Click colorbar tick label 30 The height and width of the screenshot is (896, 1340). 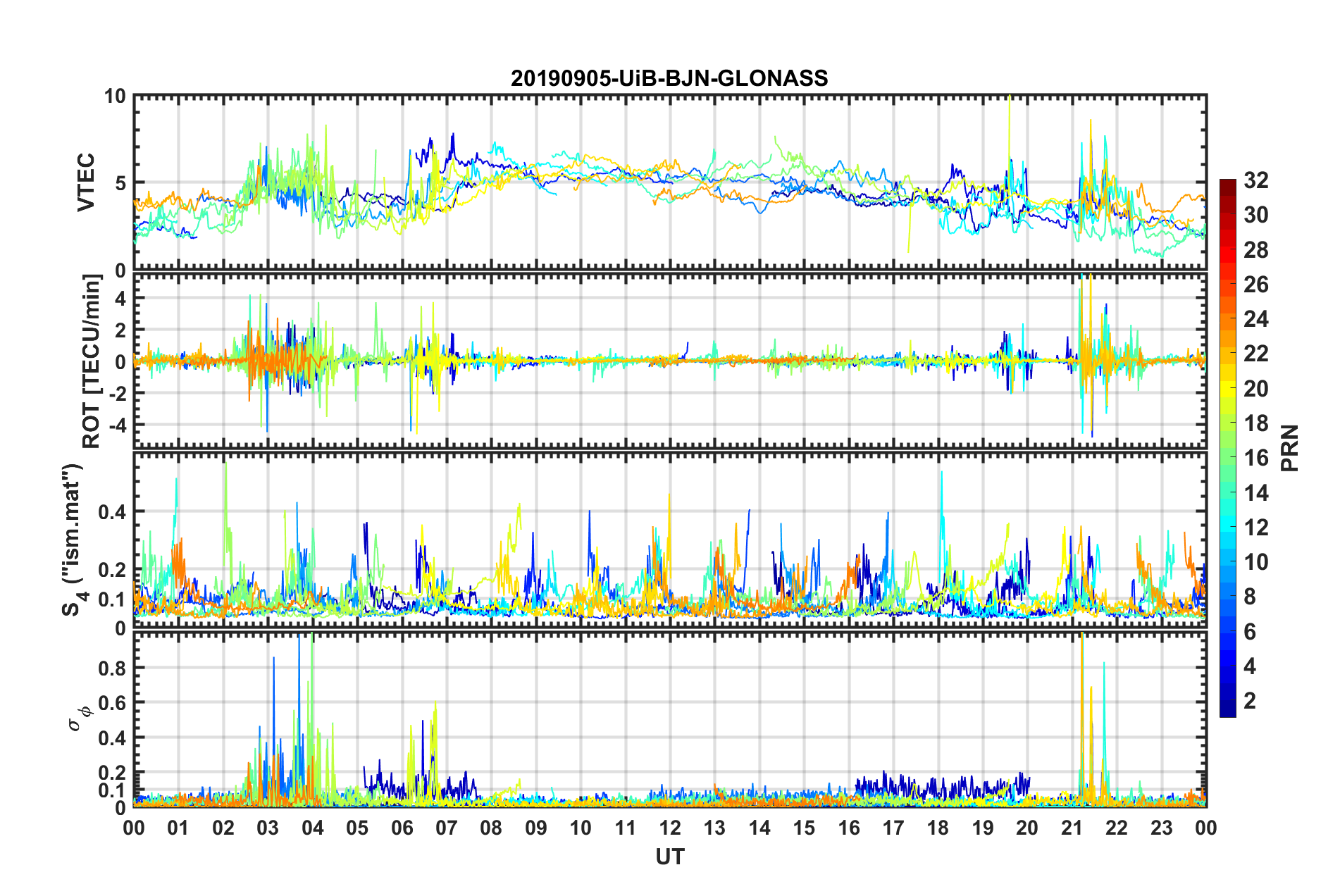pos(1256,215)
